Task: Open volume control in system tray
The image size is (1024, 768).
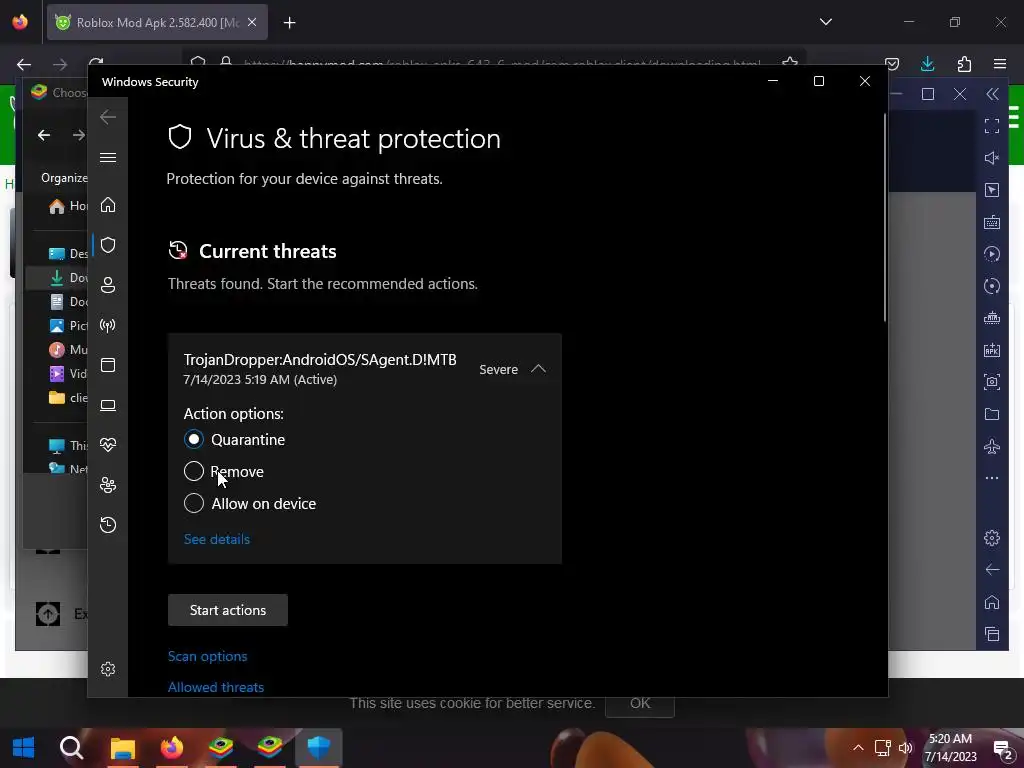Action: [905, 748]
